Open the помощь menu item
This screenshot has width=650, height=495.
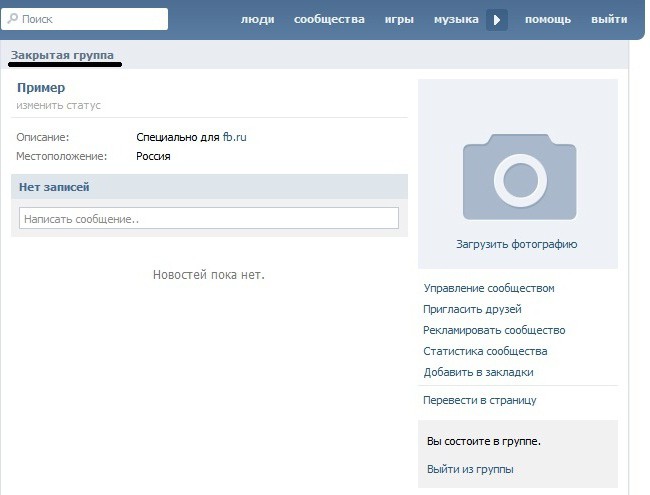tap(548, 19)
